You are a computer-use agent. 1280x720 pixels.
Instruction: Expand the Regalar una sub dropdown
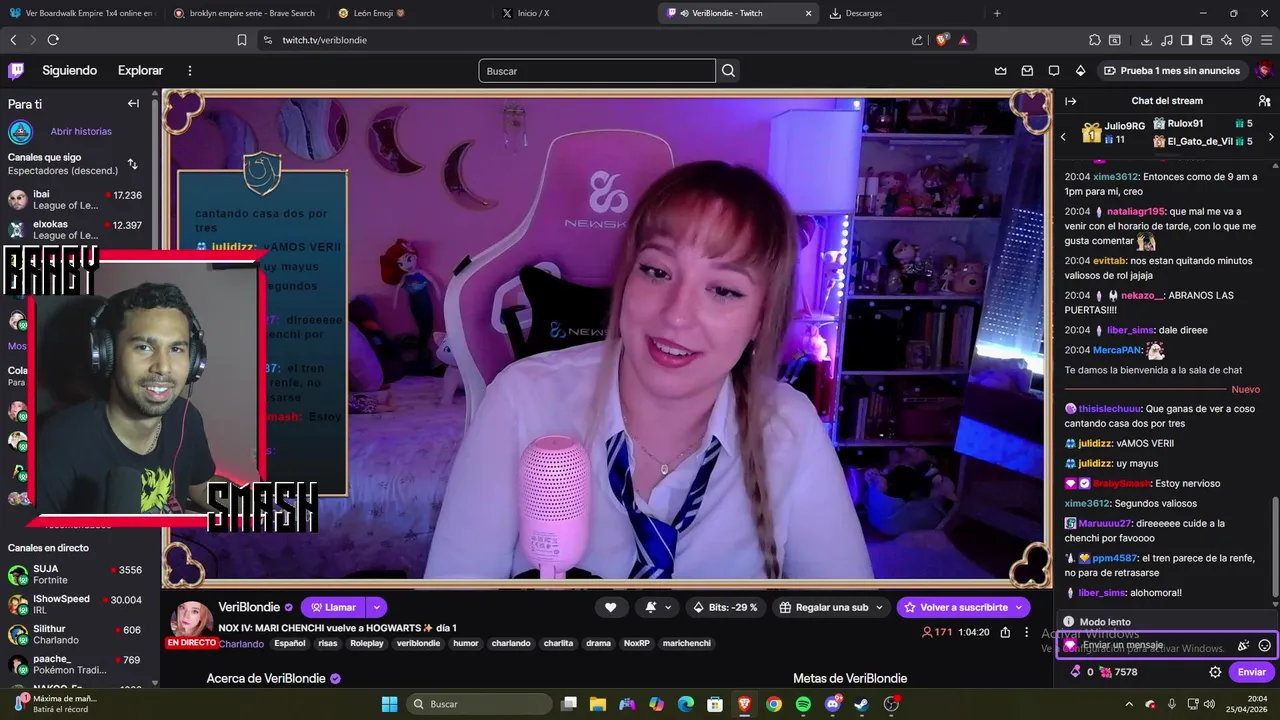pyautogui.click(x=879, y=607)
